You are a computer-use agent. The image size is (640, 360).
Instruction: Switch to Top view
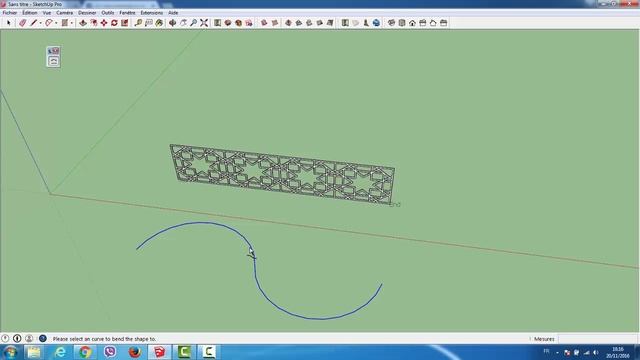(x=402, y=23)
